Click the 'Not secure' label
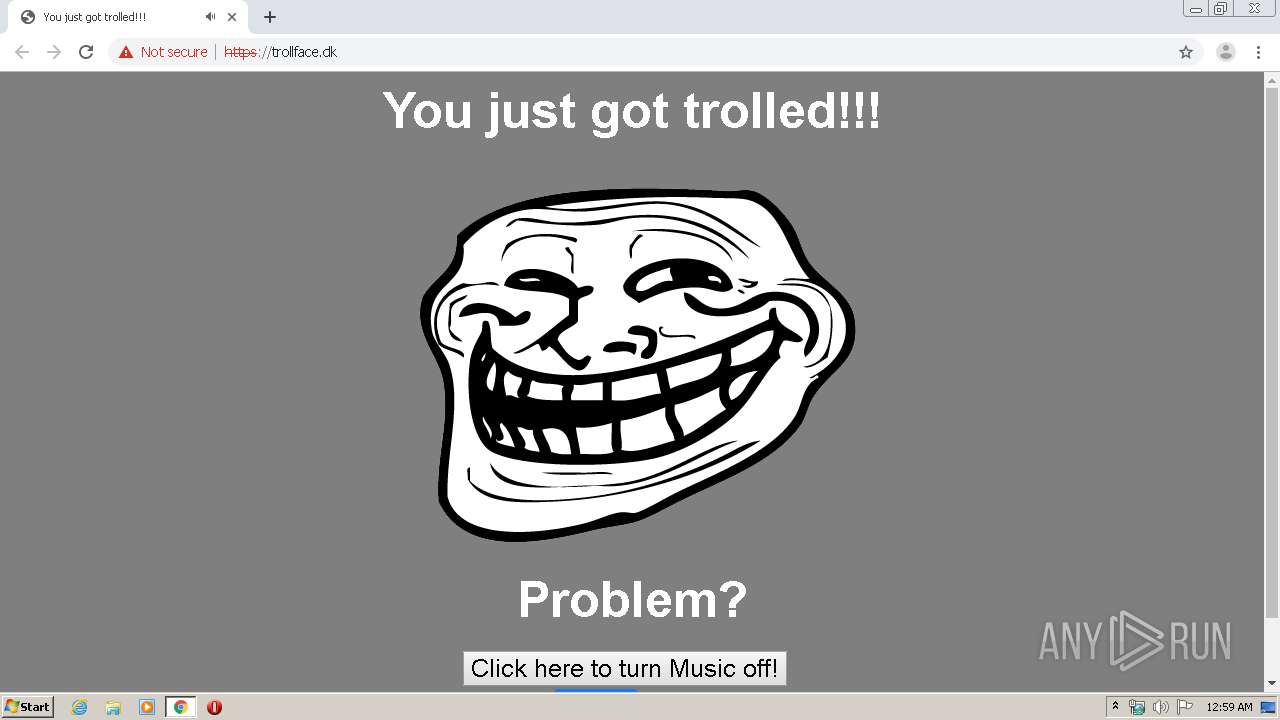Viewport: 1280px width, 720px height. (174, 52)
